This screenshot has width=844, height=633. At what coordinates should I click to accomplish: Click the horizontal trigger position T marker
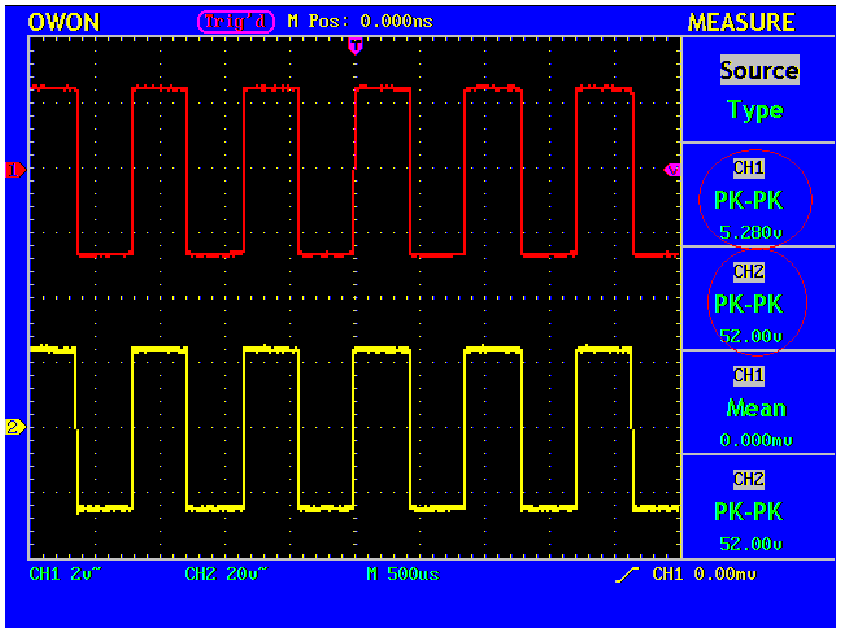pos(355,46)
